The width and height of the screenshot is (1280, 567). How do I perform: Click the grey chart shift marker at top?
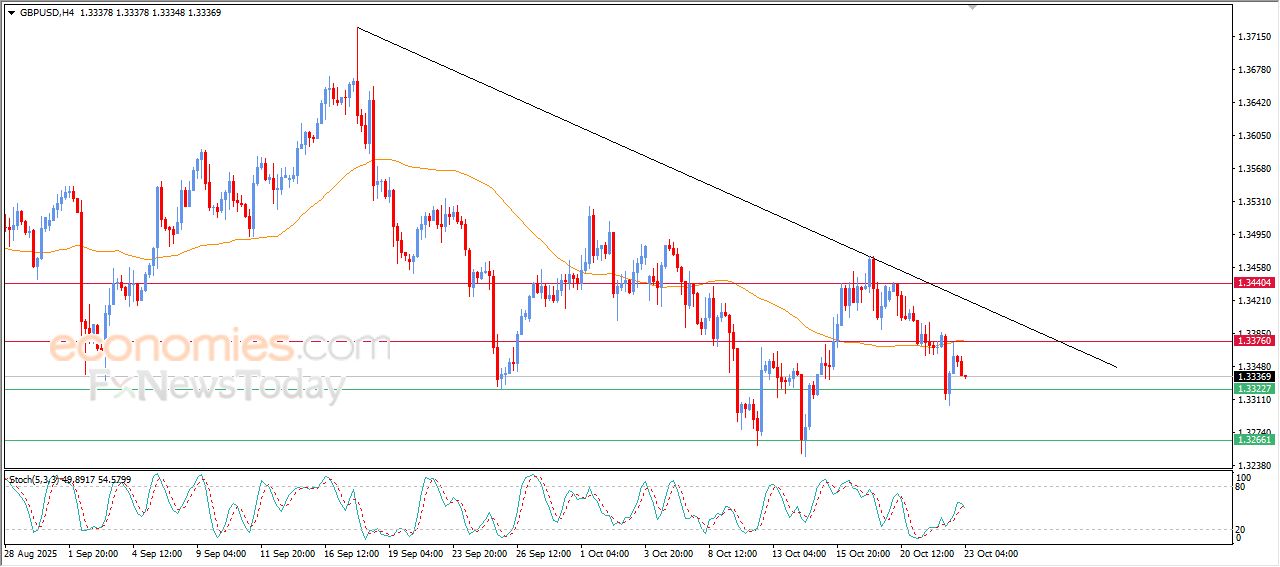[971, 7]
